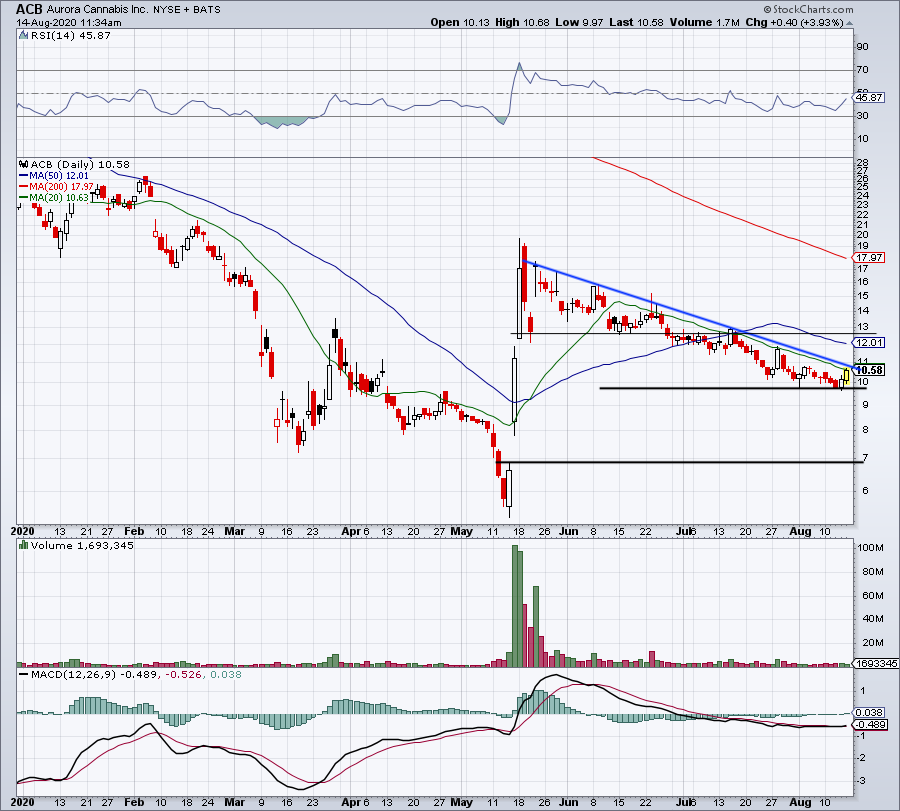Click the Aurora Cannabis Inc. company name

coord(98,10)
